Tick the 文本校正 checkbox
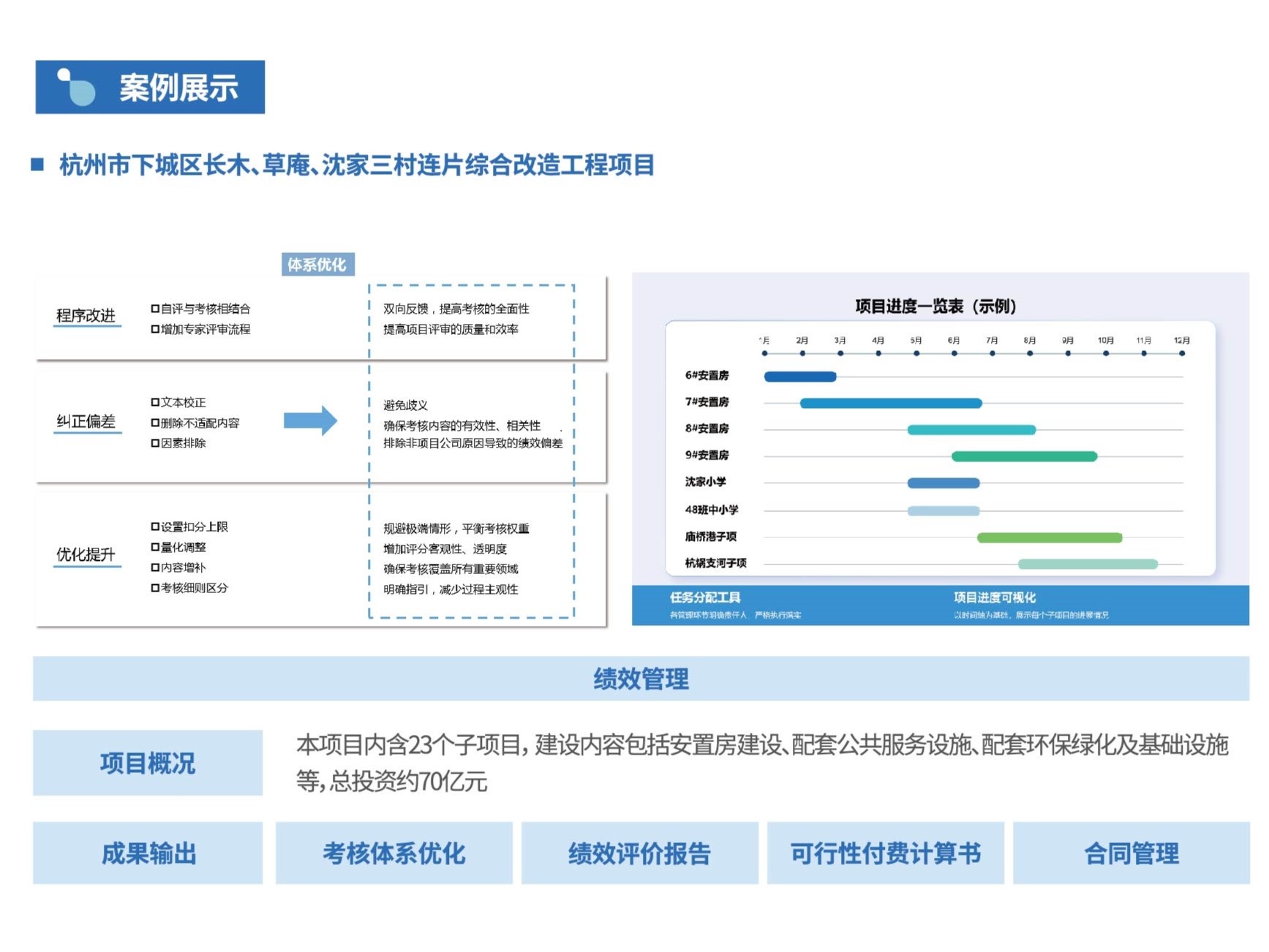Screen dimensions: 1269x952 pyautogui.click(x=155, y=402)
